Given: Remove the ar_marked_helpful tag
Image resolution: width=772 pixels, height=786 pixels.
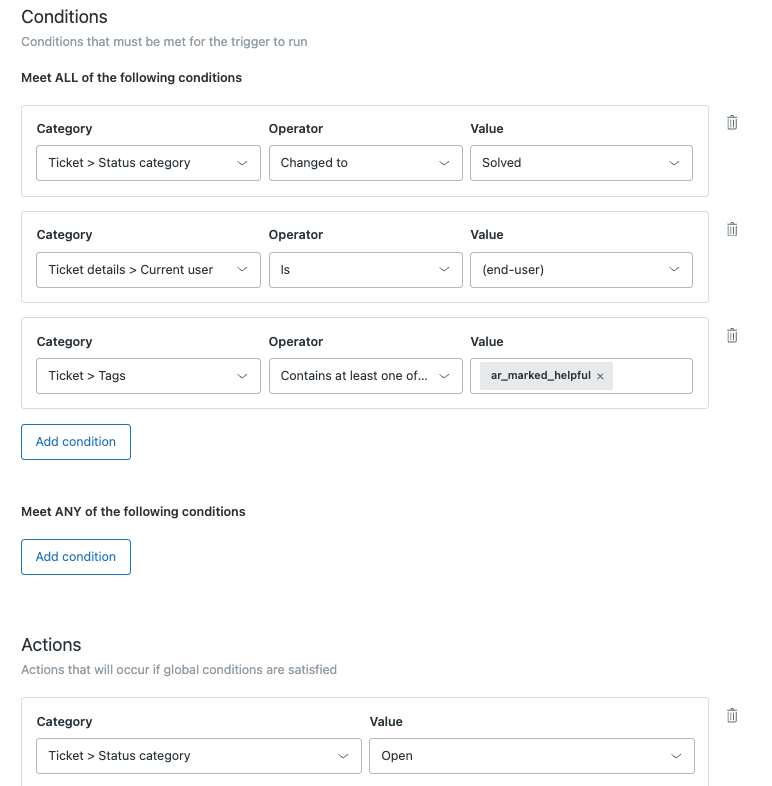Looking at the screenshot, I should tap(600, 376).
